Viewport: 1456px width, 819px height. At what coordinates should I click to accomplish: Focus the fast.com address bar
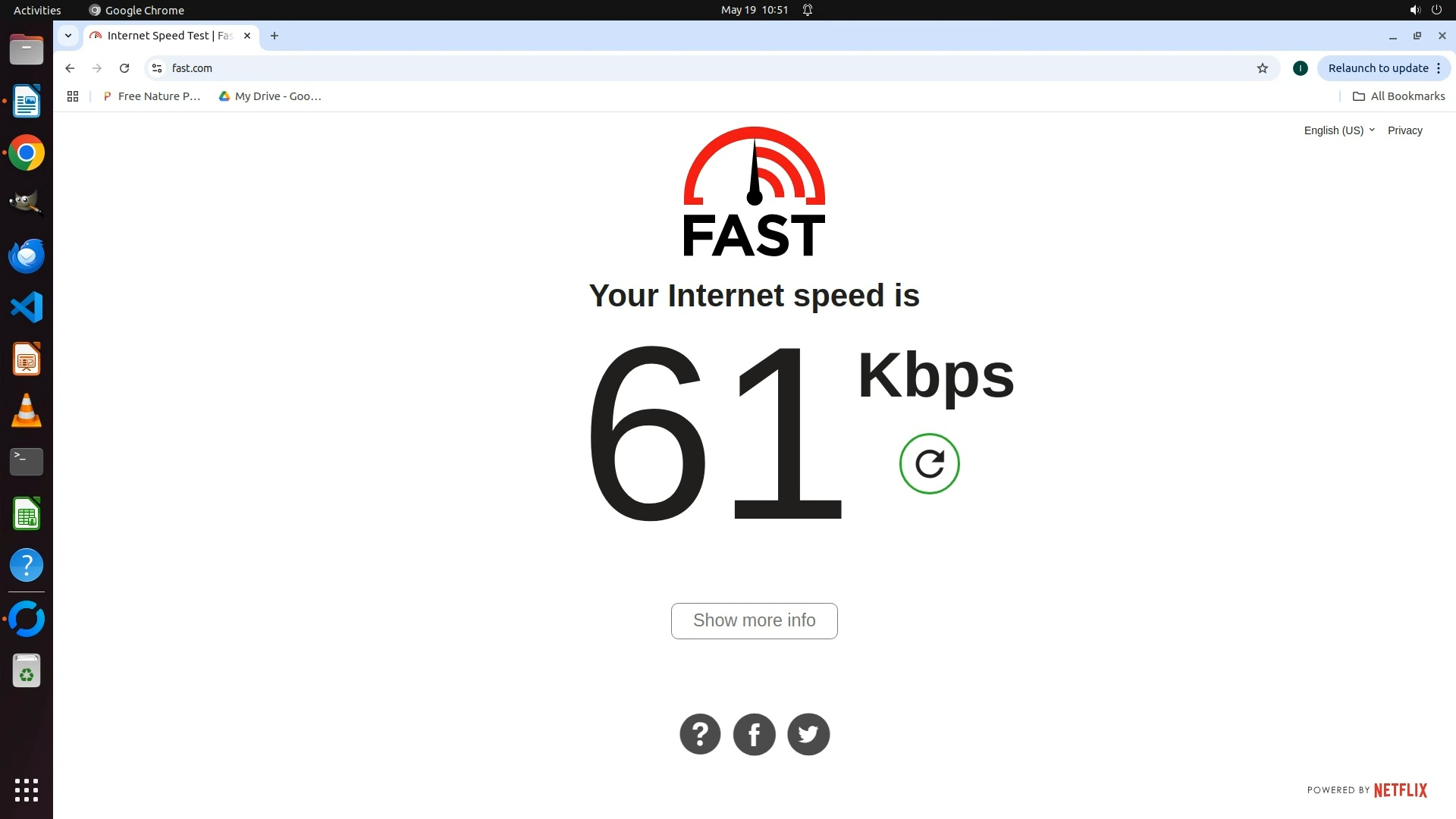click(x=705, y=68)
